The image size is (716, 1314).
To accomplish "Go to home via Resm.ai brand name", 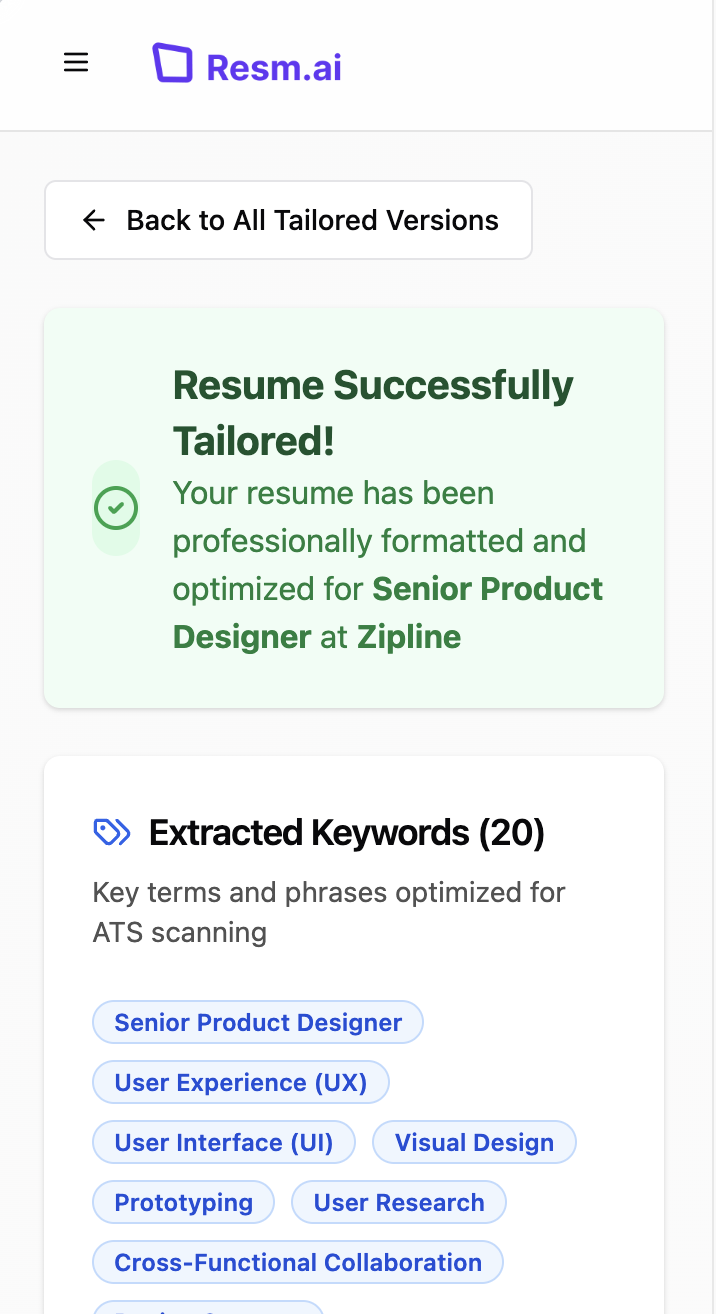I will click(273, 67).
